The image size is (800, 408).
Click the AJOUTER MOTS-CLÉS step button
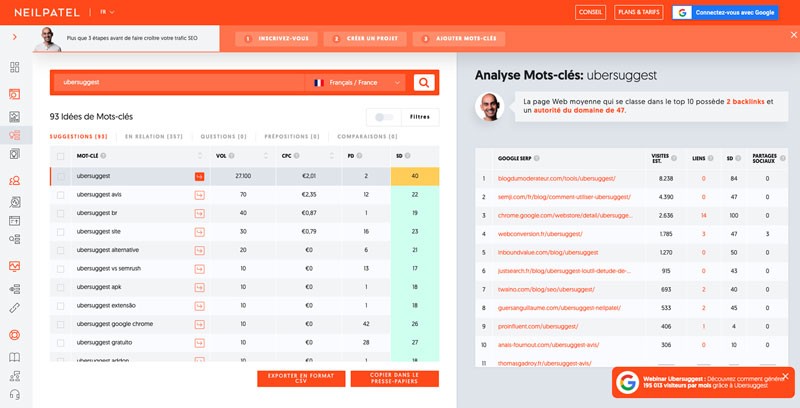click(459, 39)
